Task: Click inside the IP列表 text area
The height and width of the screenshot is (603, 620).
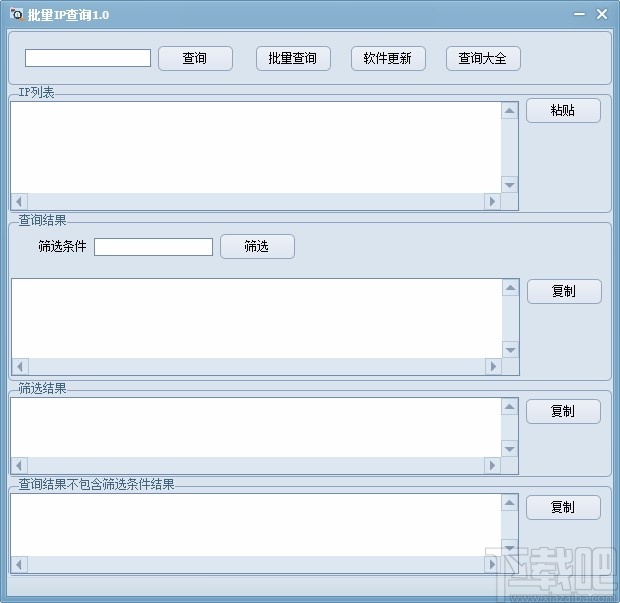Action: click(256, 147)
